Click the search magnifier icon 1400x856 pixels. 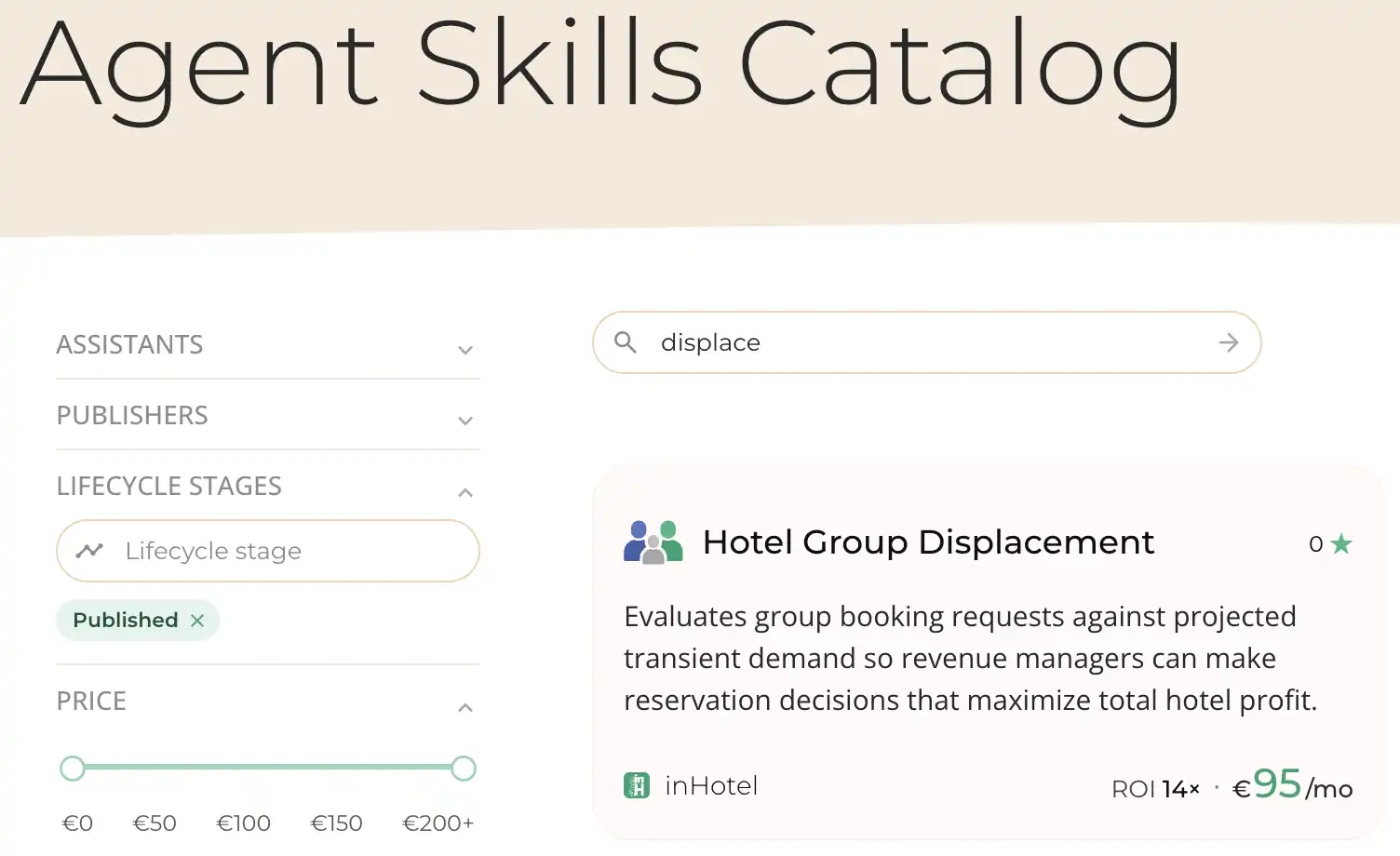(626, 342)
